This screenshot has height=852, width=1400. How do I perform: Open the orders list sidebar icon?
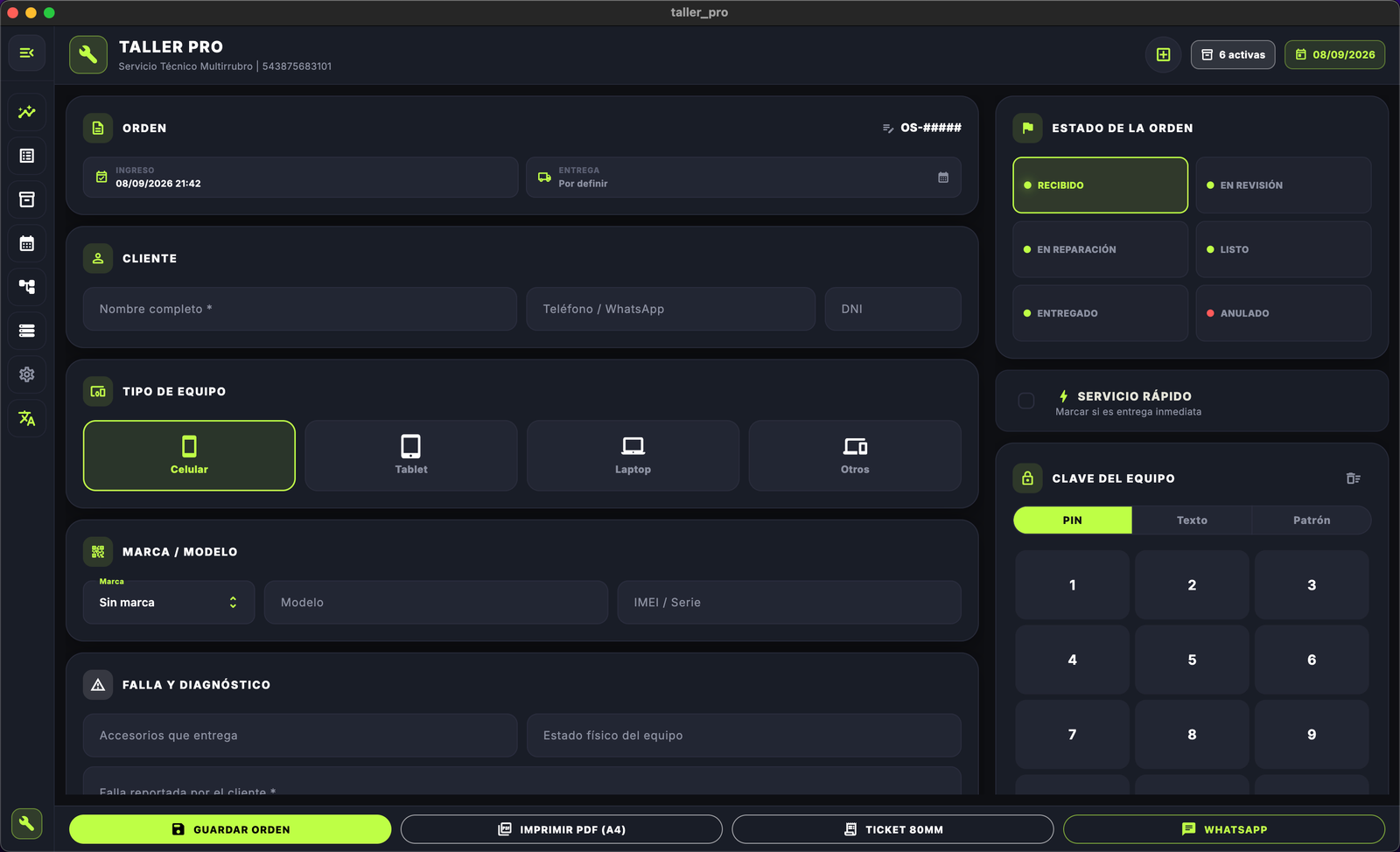tap(27, 156)
